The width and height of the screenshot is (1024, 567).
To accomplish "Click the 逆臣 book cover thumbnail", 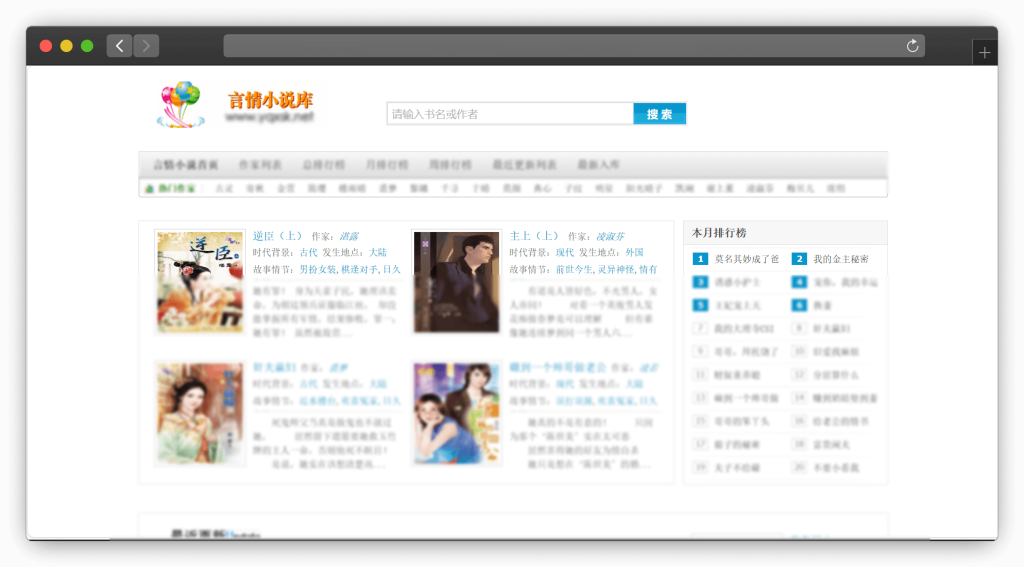I will (x=200, y=281).
